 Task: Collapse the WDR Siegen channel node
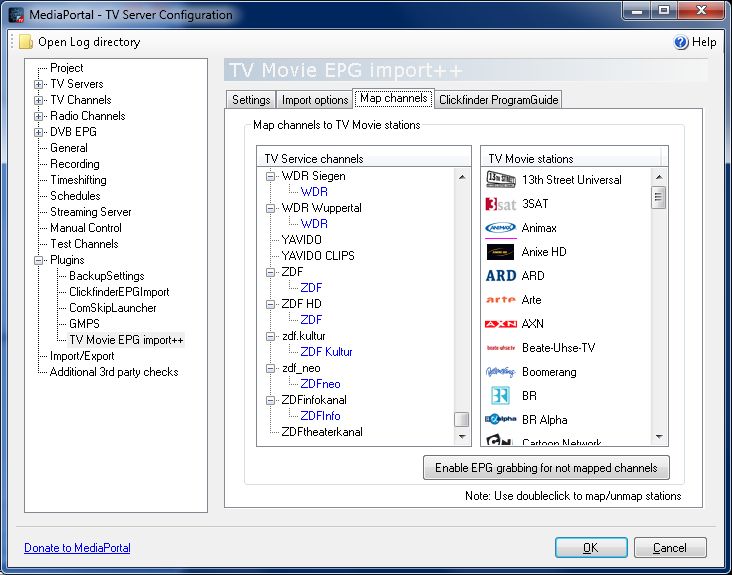click(270, 176)
